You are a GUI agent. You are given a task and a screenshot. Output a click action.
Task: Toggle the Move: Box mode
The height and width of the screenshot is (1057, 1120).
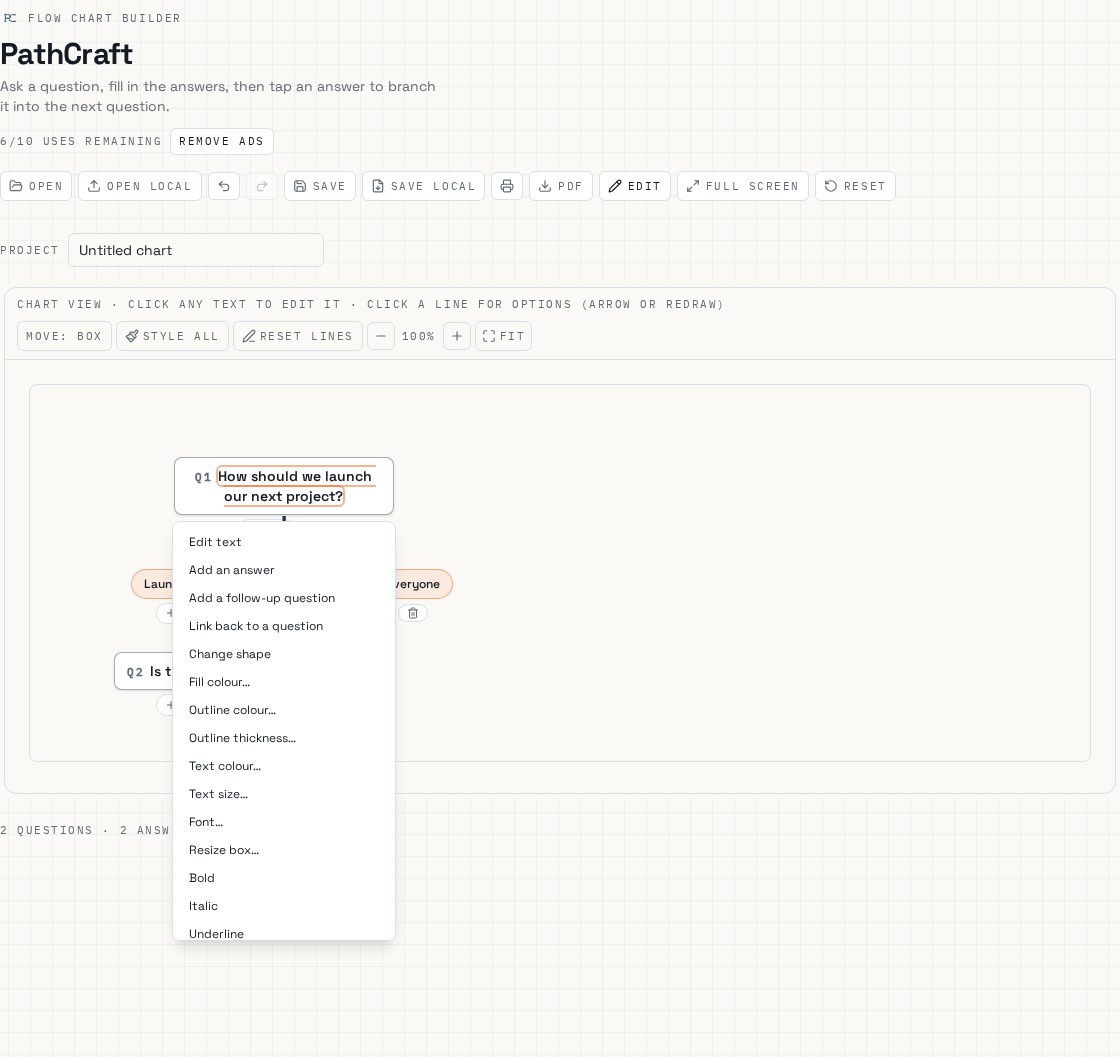tap(64, 336)
